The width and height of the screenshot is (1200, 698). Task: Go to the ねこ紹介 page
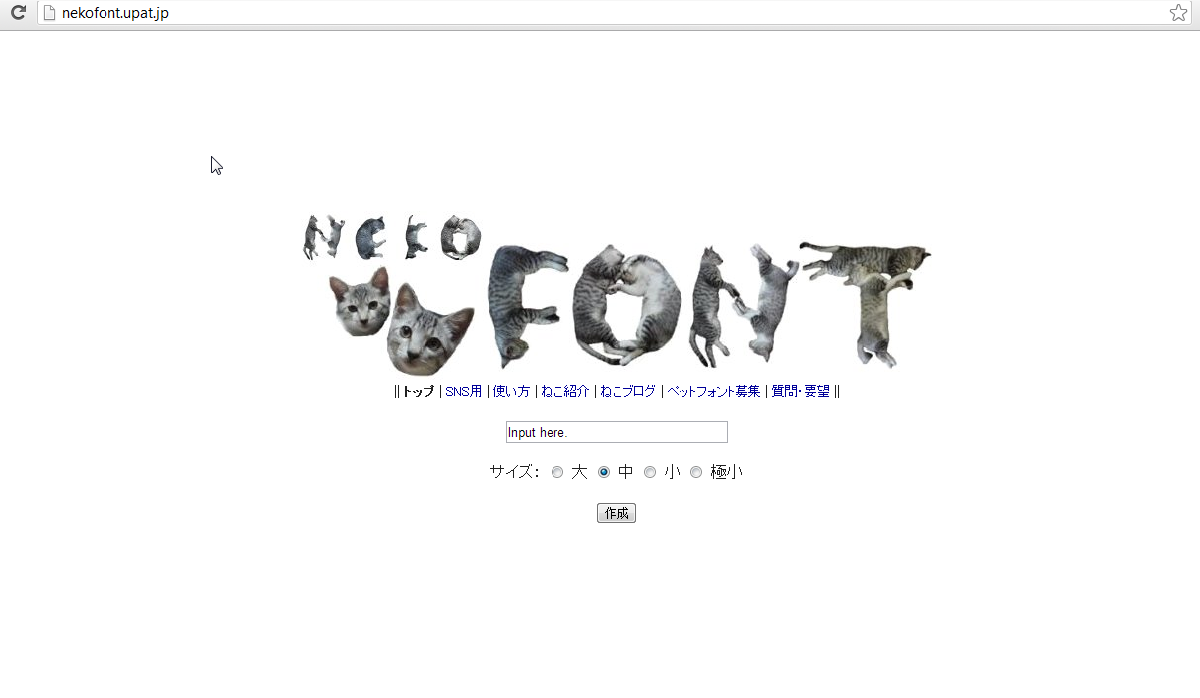coord(565,391)
